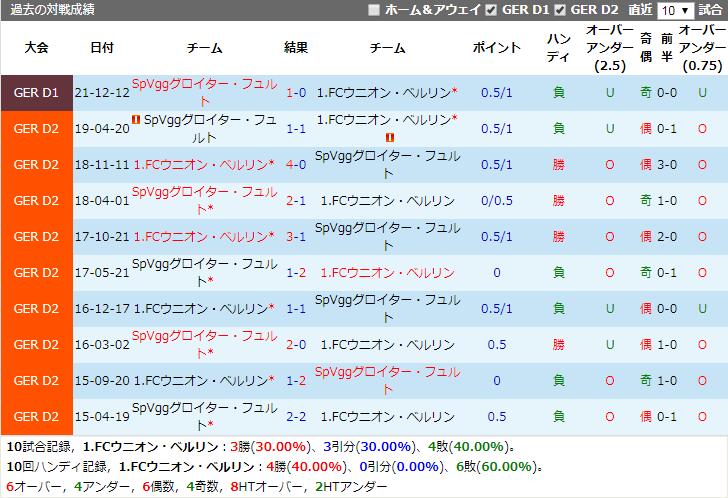Click GER D2 league cell for 19-04-20
728x498 pixels.
[37, 129]
